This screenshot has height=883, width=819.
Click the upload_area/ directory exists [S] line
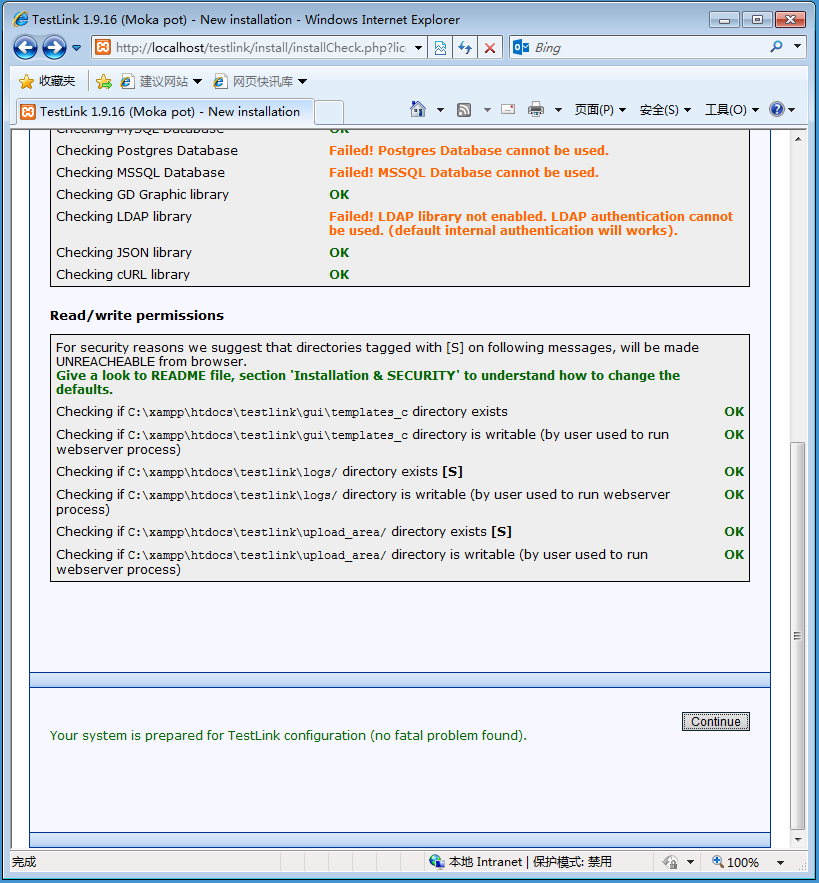284,532
